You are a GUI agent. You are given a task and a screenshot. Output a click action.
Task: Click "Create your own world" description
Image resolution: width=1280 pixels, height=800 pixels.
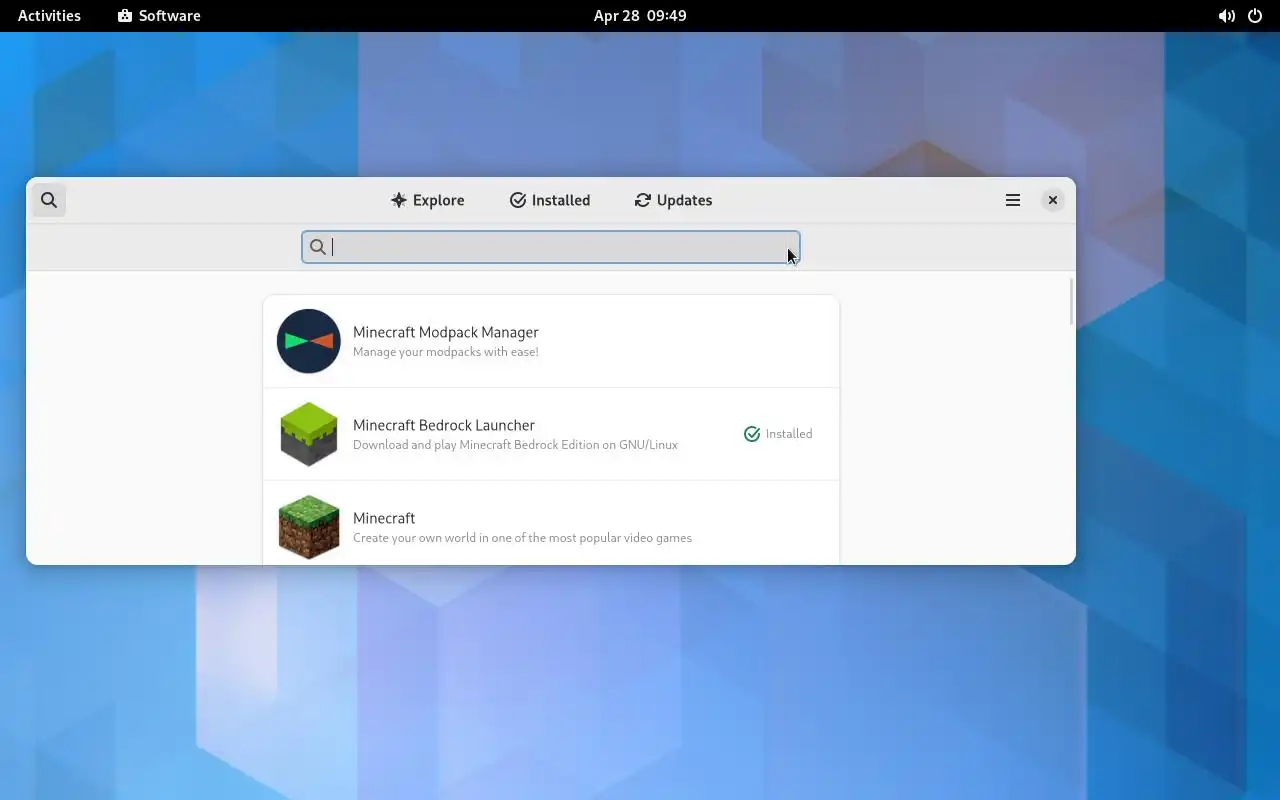522,538
